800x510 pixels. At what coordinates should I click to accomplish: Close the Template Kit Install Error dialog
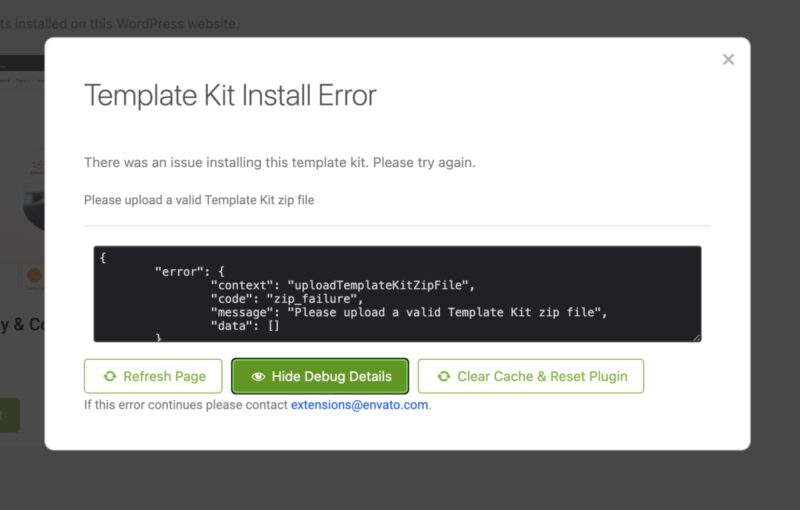click(728, 60)
